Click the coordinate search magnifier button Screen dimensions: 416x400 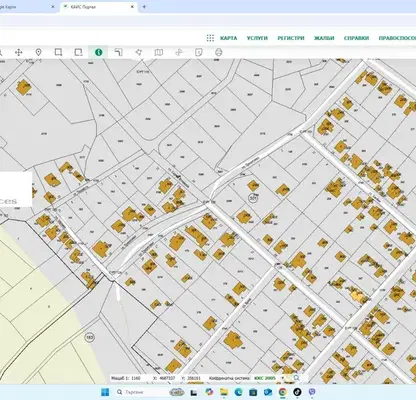(296, 378)
